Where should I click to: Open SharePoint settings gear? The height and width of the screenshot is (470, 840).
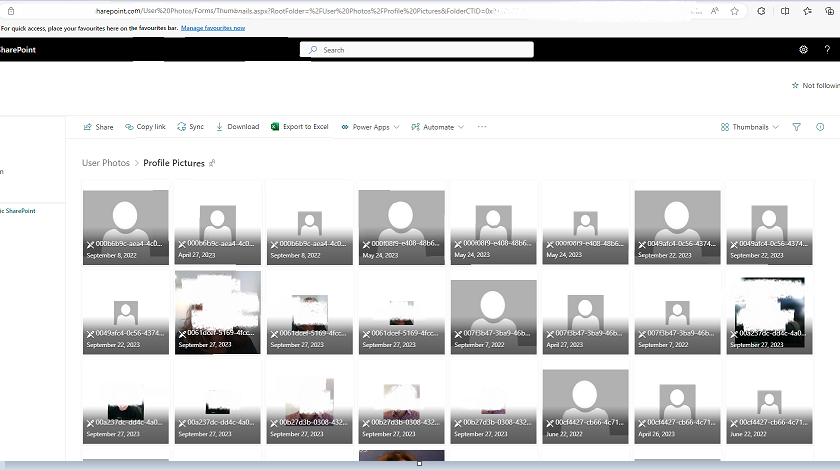click(804, 49)
